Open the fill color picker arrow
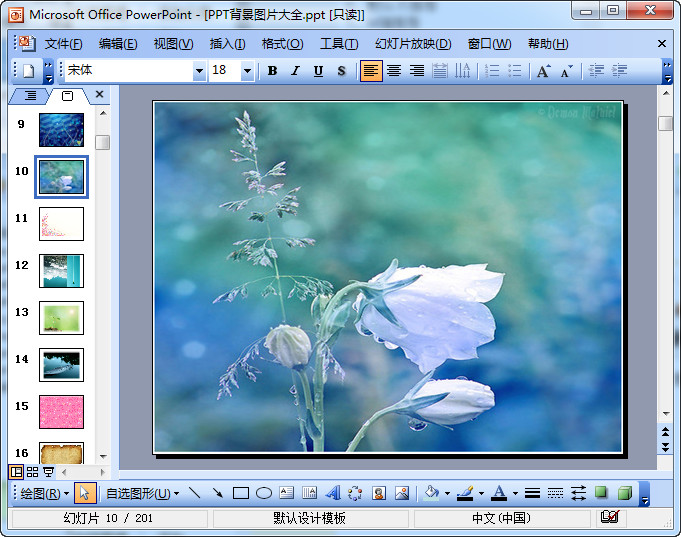Screen dimensions: 681x537 point(447,493)
